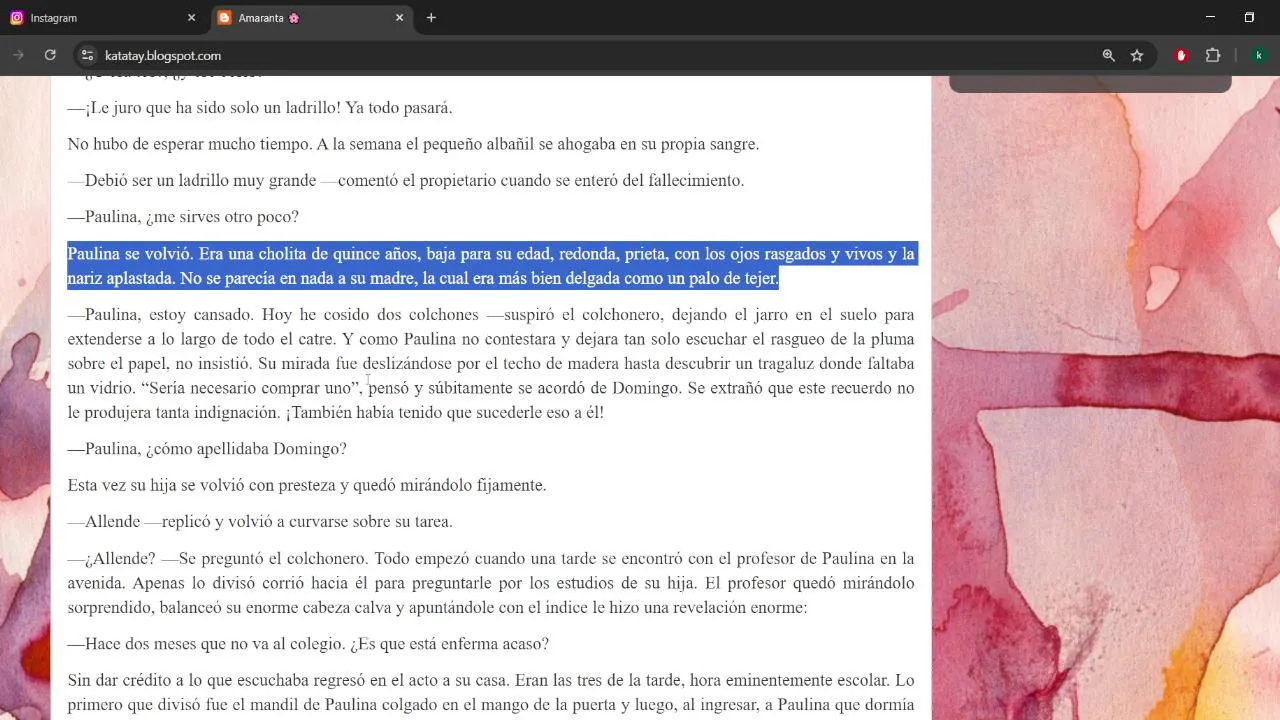The height and width of the screenshot is (720, 1280).
Task: Open the zoom magnifier icon
Action: tap(1108, 56)
